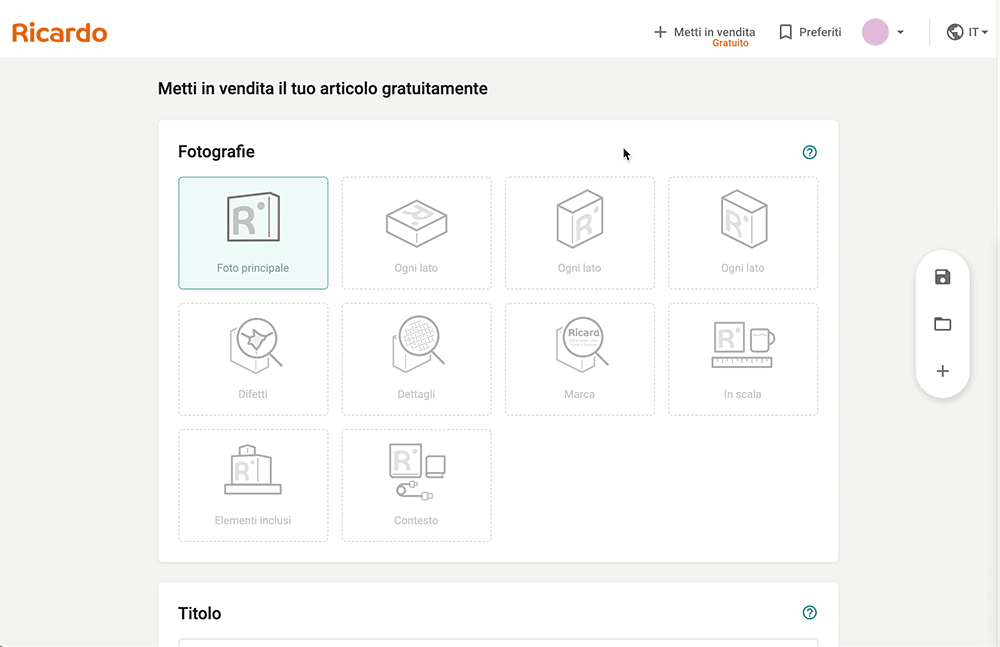The height and width of the screenshot is (647, 1000).
Task: Open the IT language dropdown
Action: point(978,33)
